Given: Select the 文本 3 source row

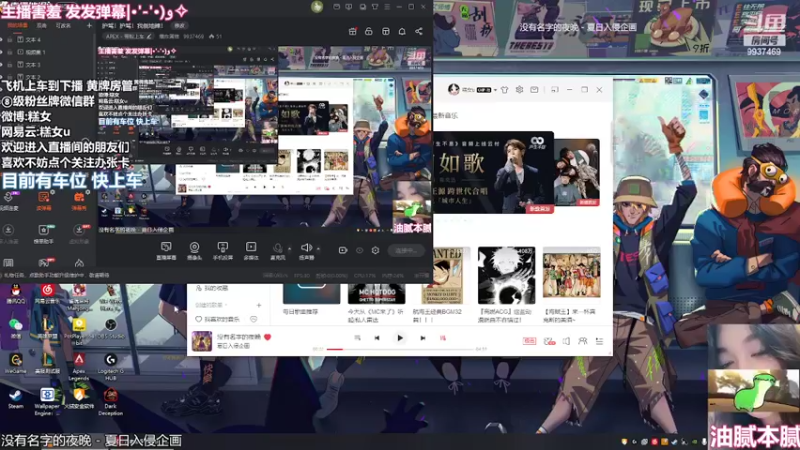Looking at the screenshot, I should click(x=48, y=65).
